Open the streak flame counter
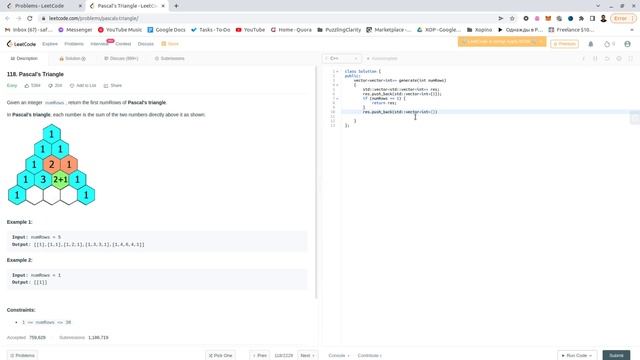The height and width of the screenshot is (360, 640). [609, 44]
